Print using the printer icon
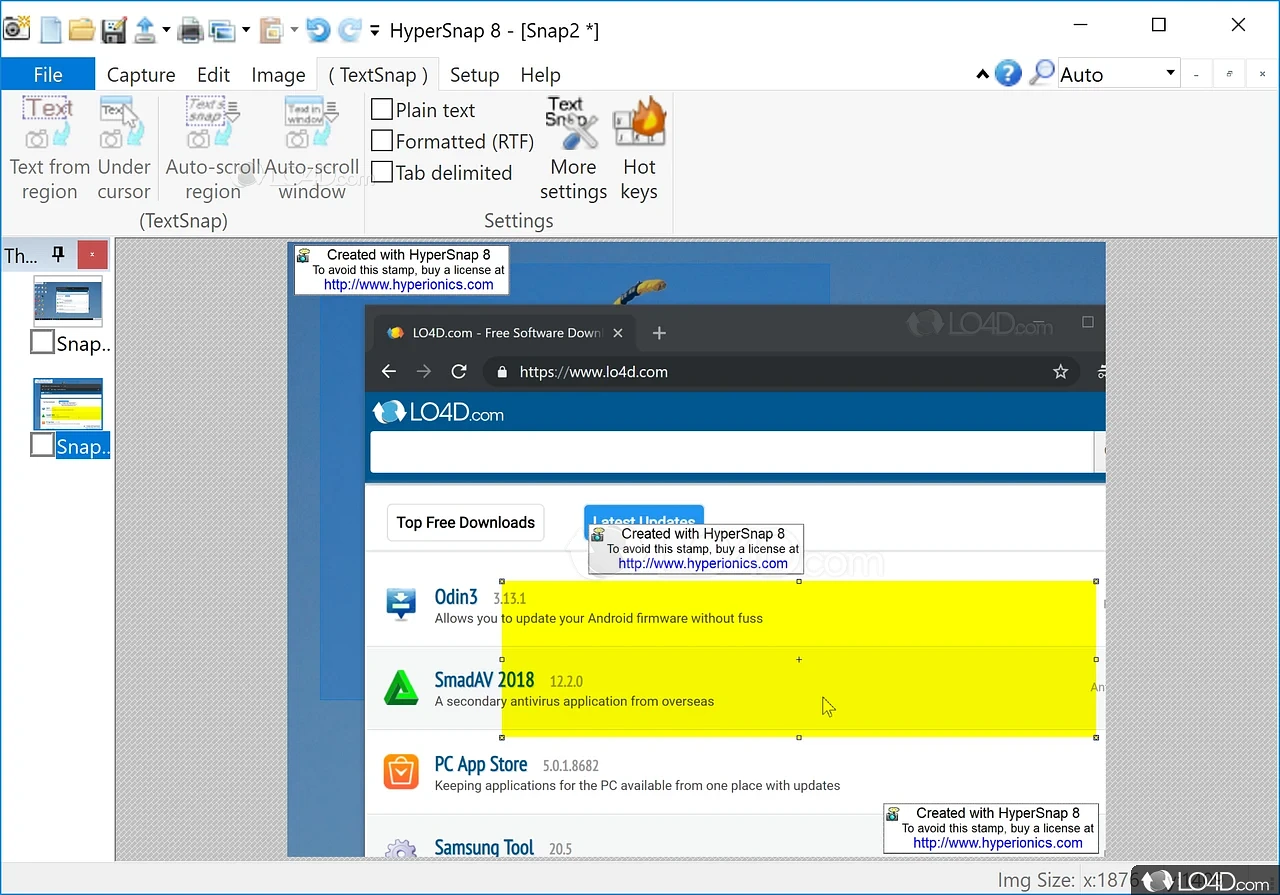Image resolution: width=1280 pixels, height=895 pixels. coord(190,30)
